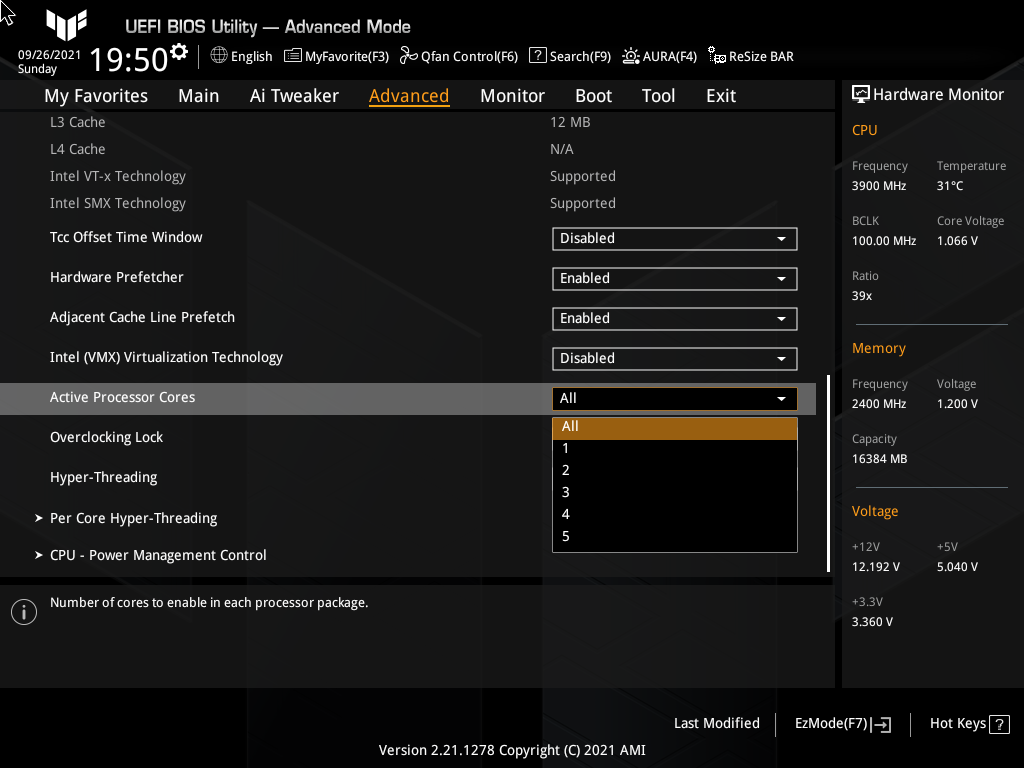Screen dimensions: 1024x768
Task: Change the BIOS language from English
Action: pos(240,56)
